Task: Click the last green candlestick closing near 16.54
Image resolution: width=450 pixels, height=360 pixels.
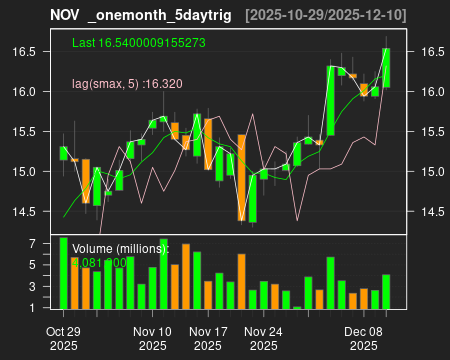Action: 386,68
